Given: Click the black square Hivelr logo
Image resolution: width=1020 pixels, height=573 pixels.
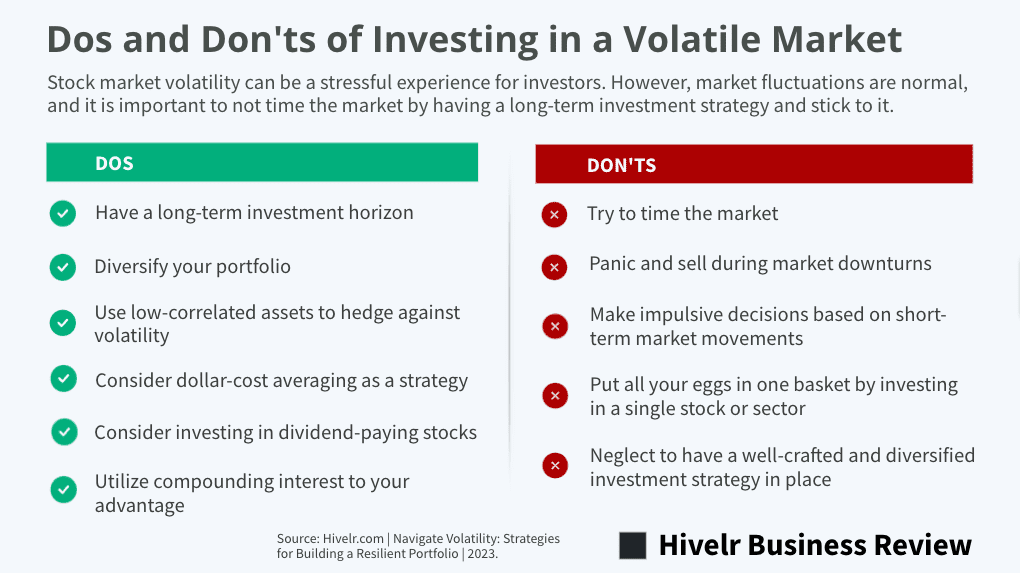Looking at the screenshot, I should (633, 545).
